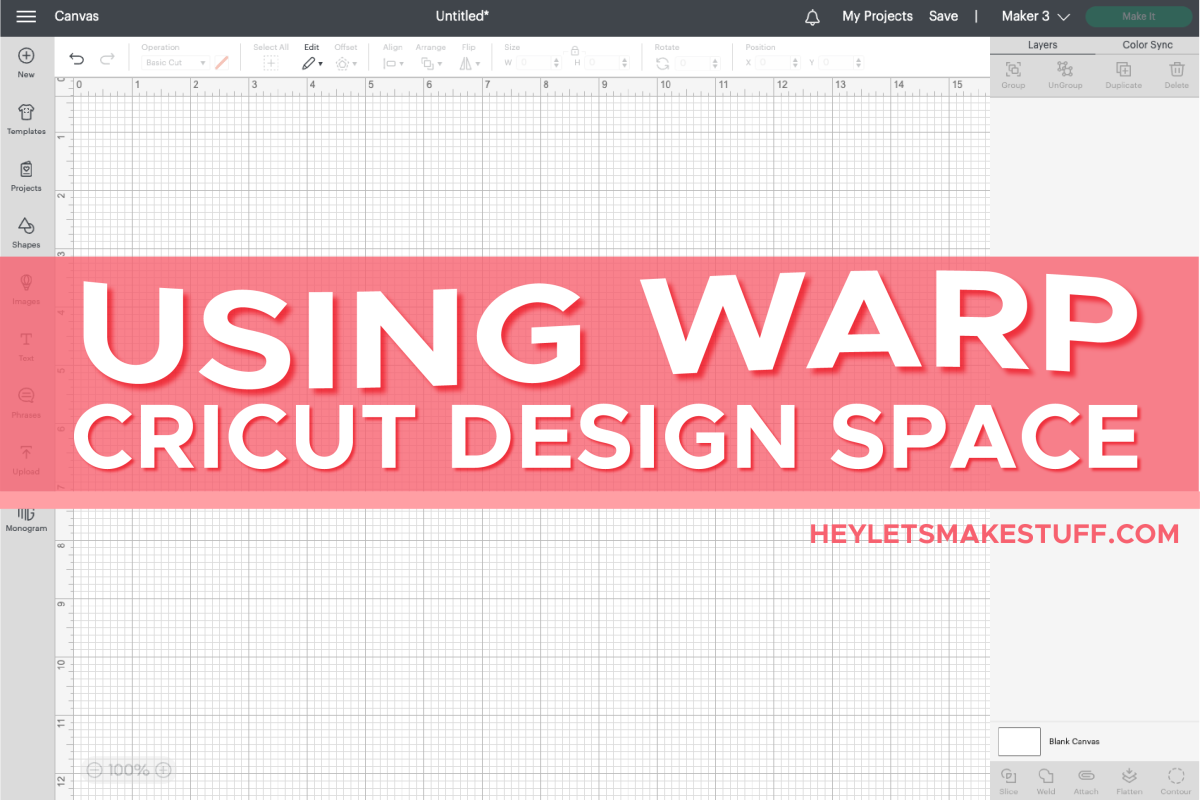
Task: Switch to the Color Sync tab
Action: tap(1147, 45)
